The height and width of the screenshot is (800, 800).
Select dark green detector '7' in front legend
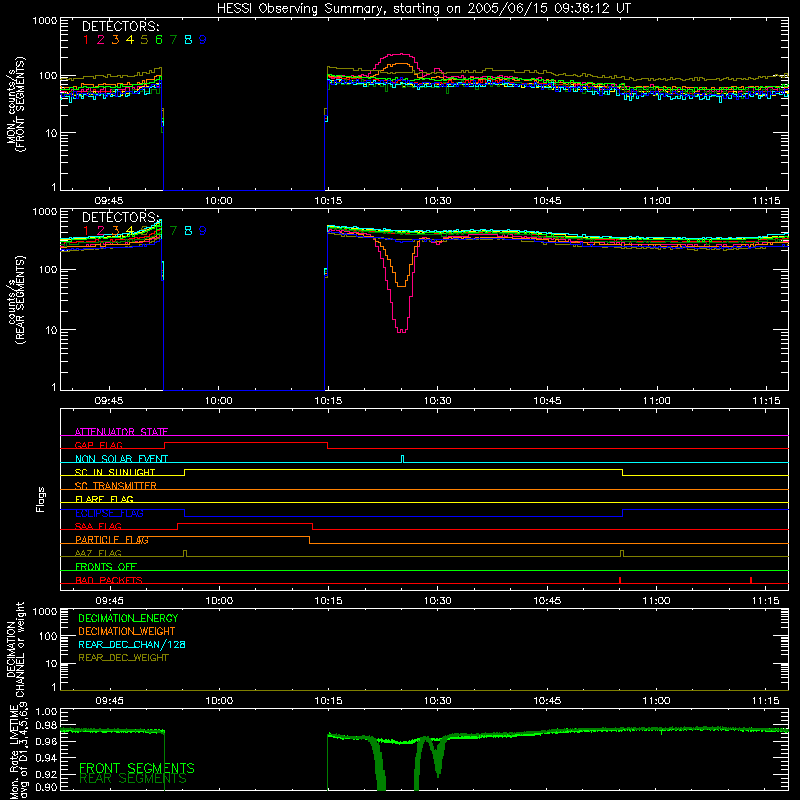coord(173,40)
